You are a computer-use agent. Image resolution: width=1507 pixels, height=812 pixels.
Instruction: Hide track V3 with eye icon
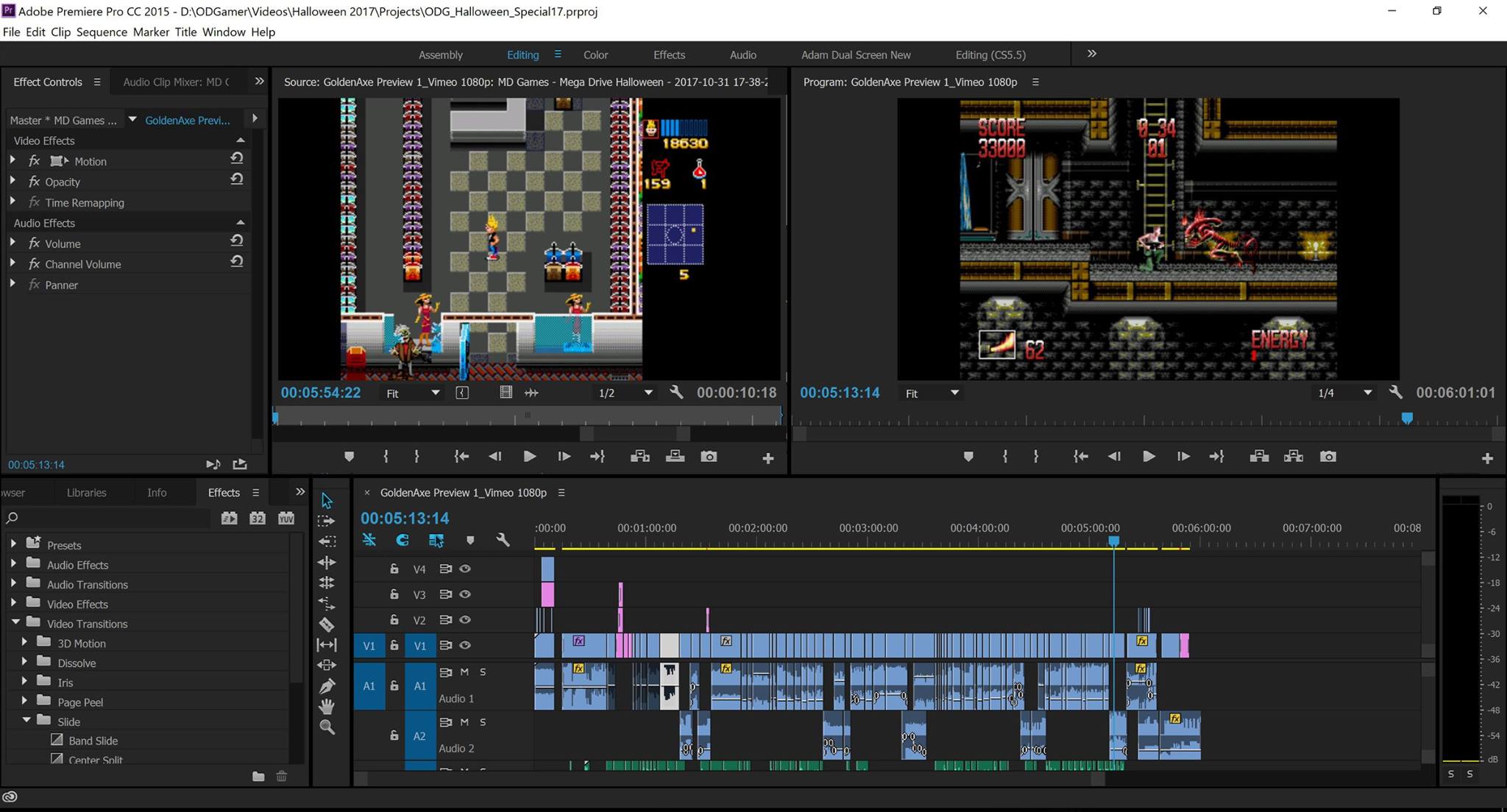[465, 594]
